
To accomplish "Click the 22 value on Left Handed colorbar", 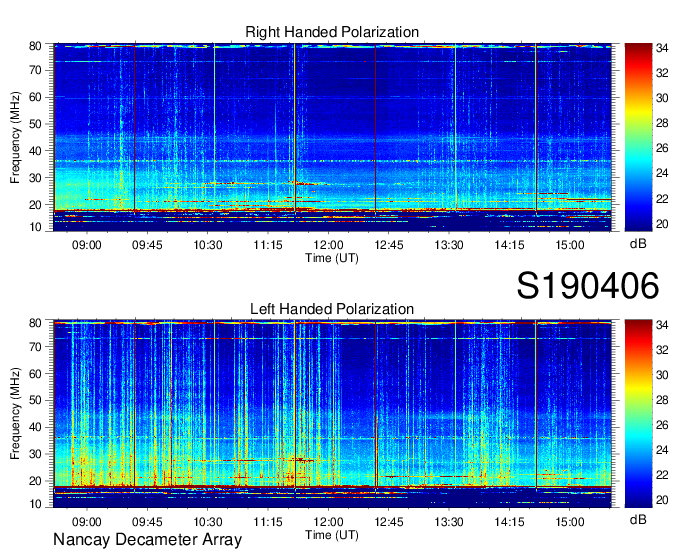I will (662, 475).
